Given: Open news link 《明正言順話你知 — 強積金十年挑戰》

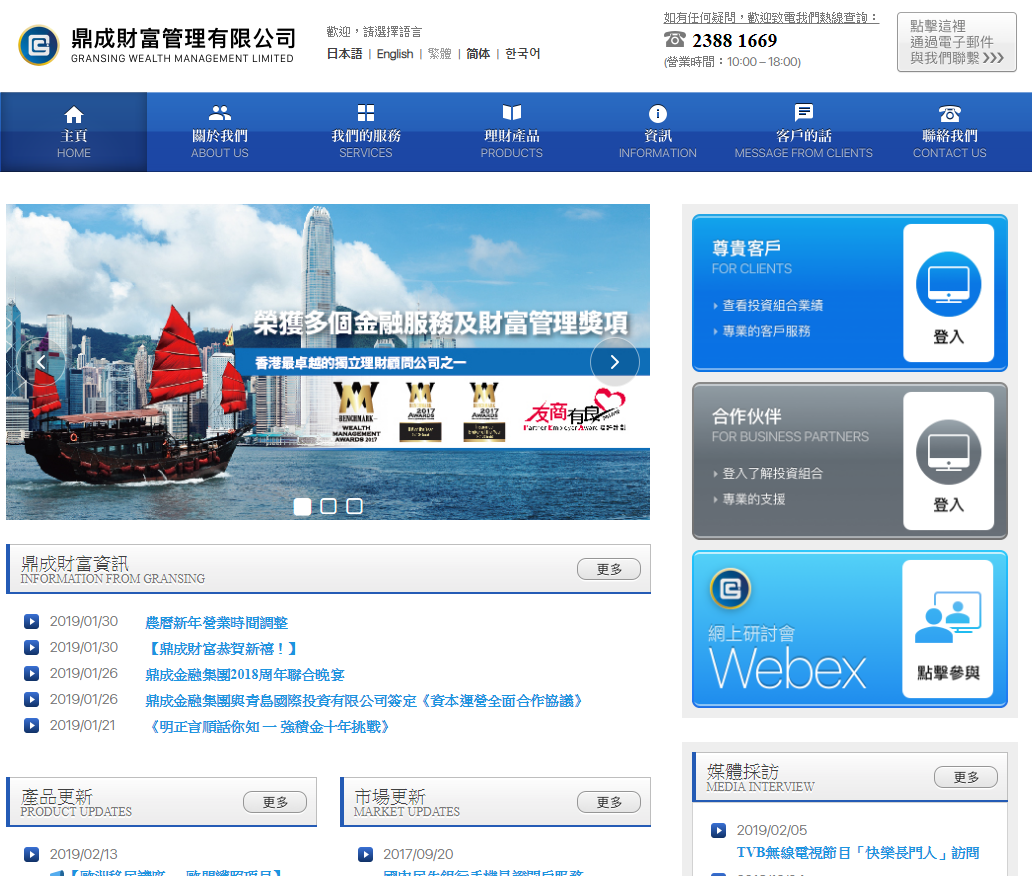Looking at the screenshot, I should pyautogui.click(x=268, y=727).
